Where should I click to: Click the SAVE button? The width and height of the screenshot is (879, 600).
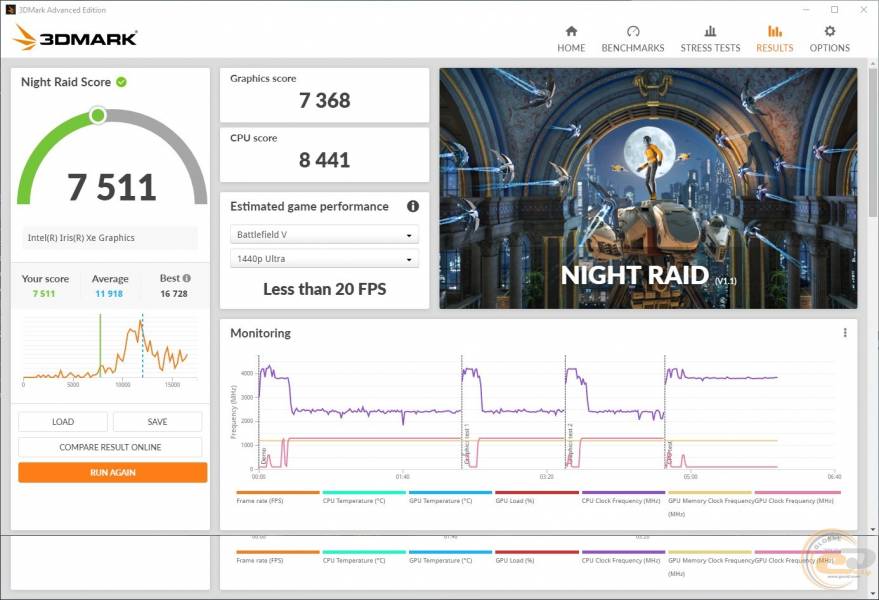point(158,422)
